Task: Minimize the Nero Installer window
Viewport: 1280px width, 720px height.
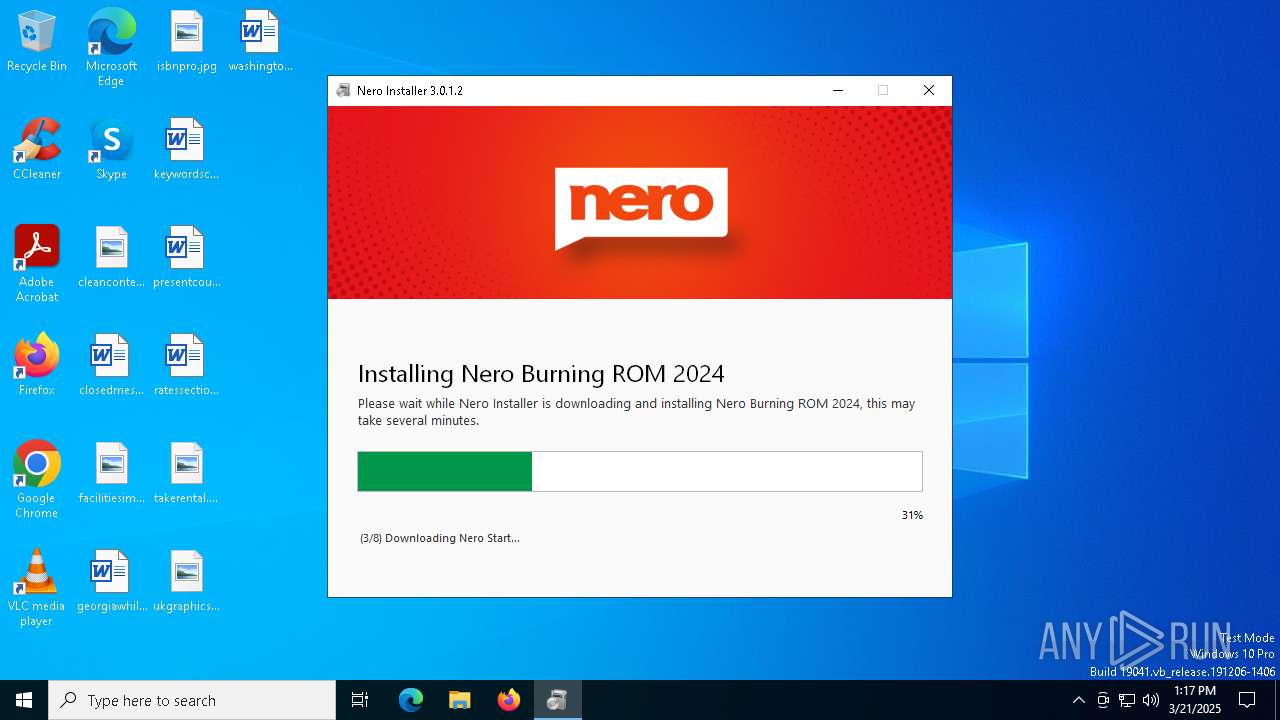Action: [x=838, y=90]
